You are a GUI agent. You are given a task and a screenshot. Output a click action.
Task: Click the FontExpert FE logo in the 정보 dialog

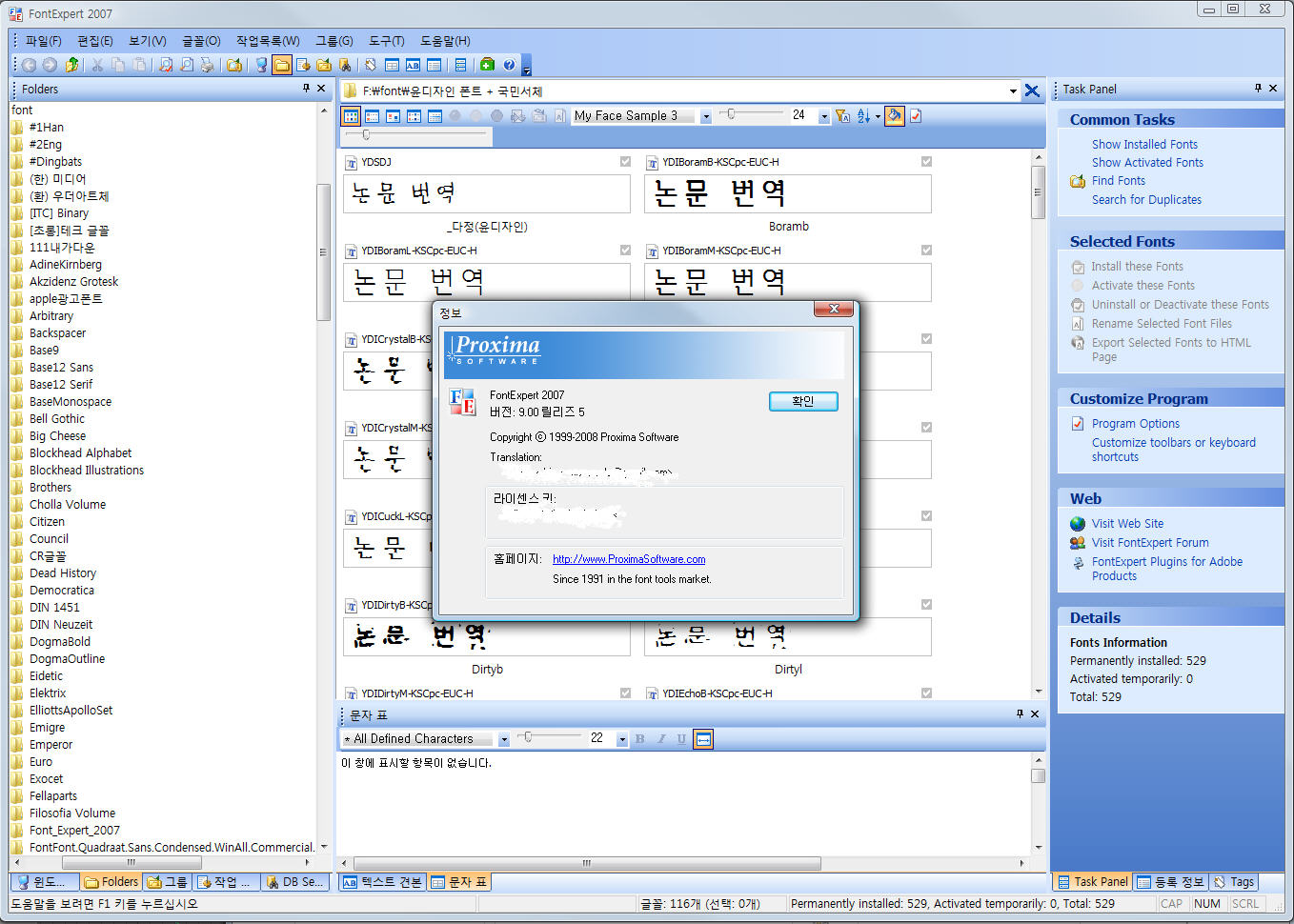(462, 402)
